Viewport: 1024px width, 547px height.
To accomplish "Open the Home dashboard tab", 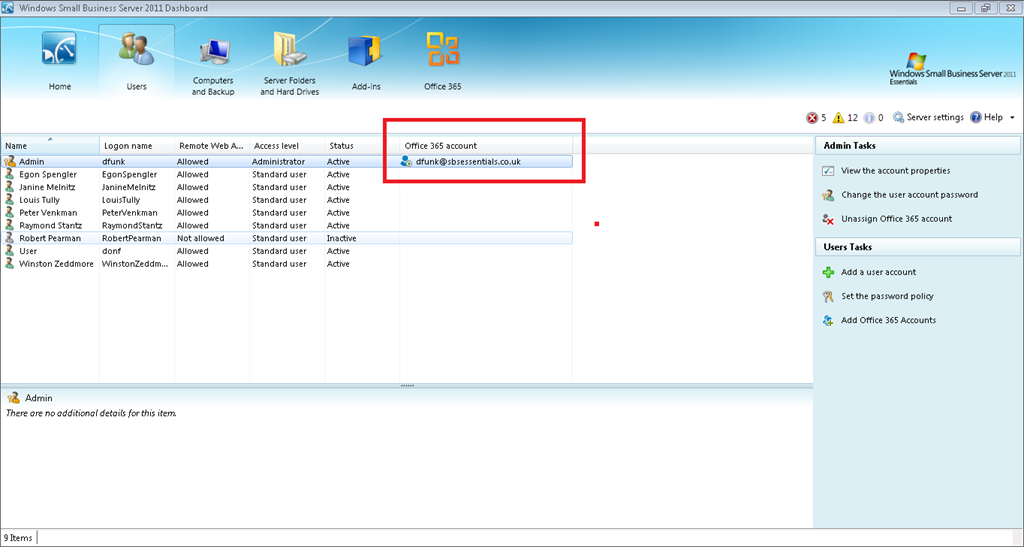I will click(60, 62).
